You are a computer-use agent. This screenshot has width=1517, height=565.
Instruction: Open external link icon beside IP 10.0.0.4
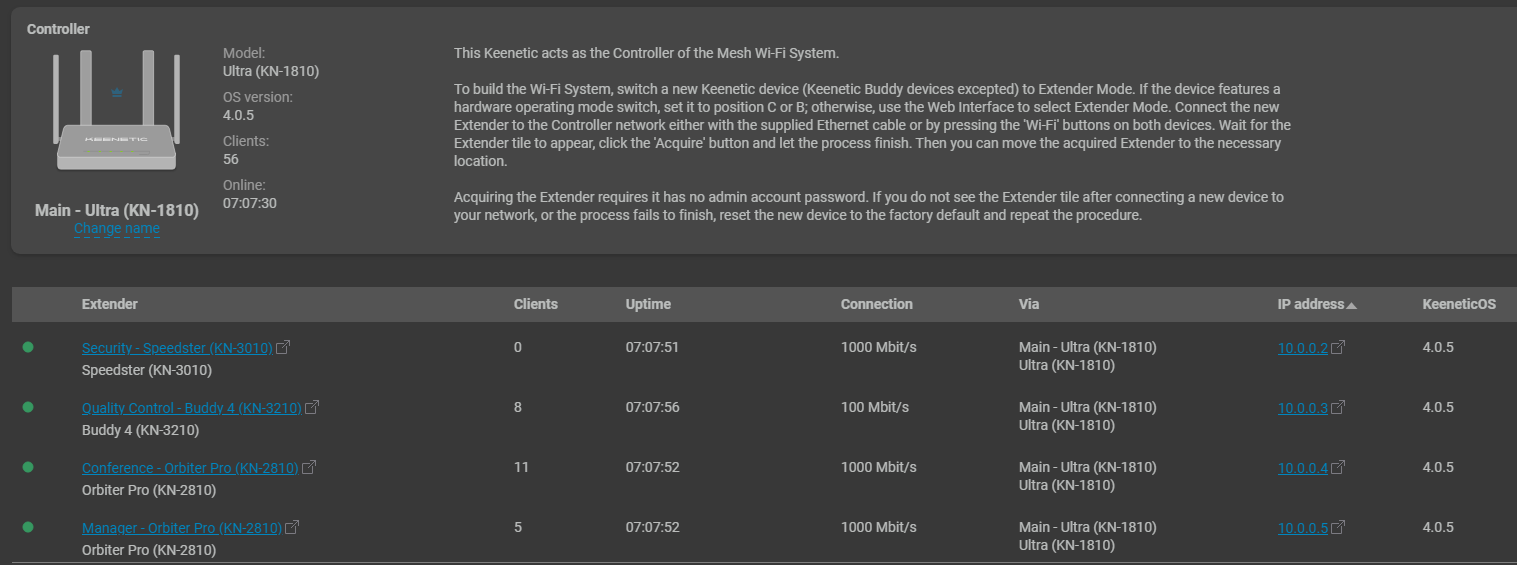pos(1338,468)
